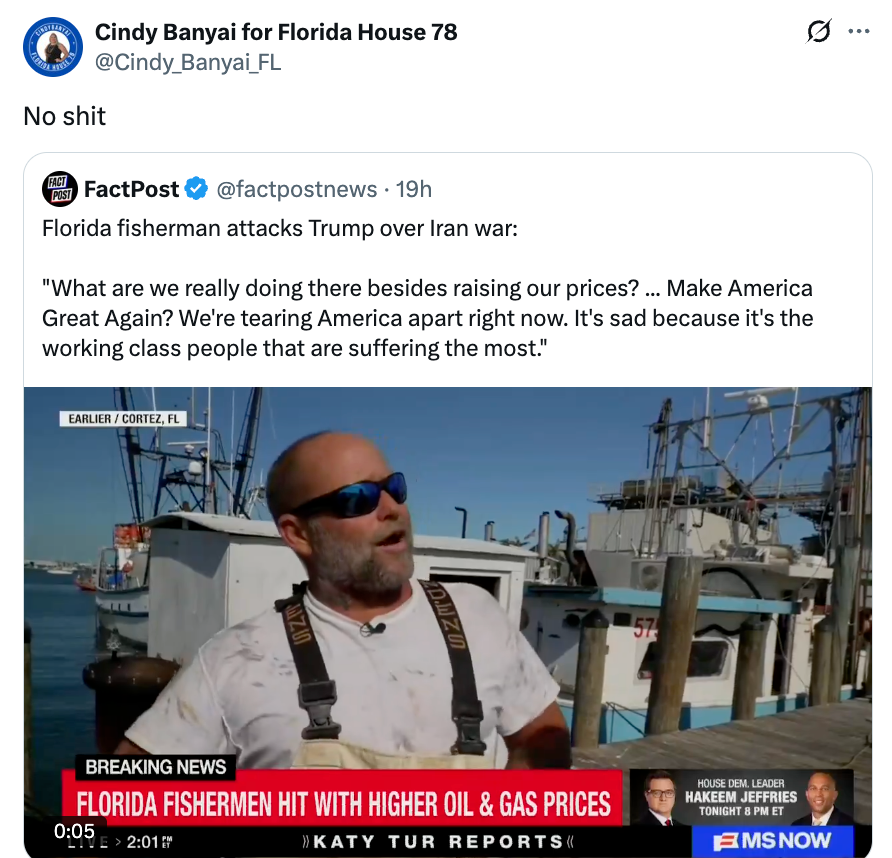Click the Hakeem Jeffries promo graphic
The image size is (892, 858).
coord(741,797)
